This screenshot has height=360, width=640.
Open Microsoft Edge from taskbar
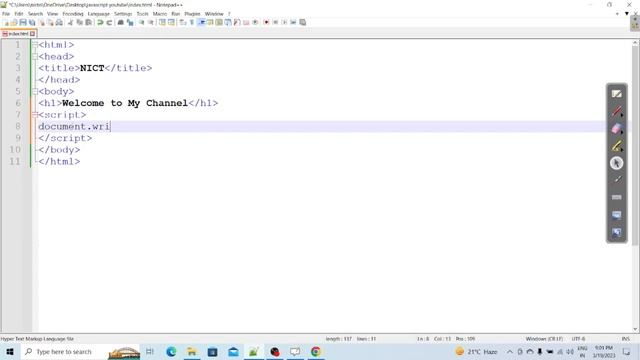pyautogui.click(x=171, y=351)
